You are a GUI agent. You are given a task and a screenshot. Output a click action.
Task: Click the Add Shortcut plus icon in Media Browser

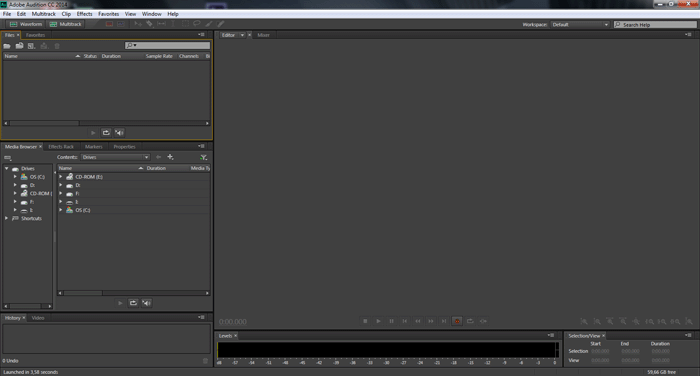(x=170, y=157)
